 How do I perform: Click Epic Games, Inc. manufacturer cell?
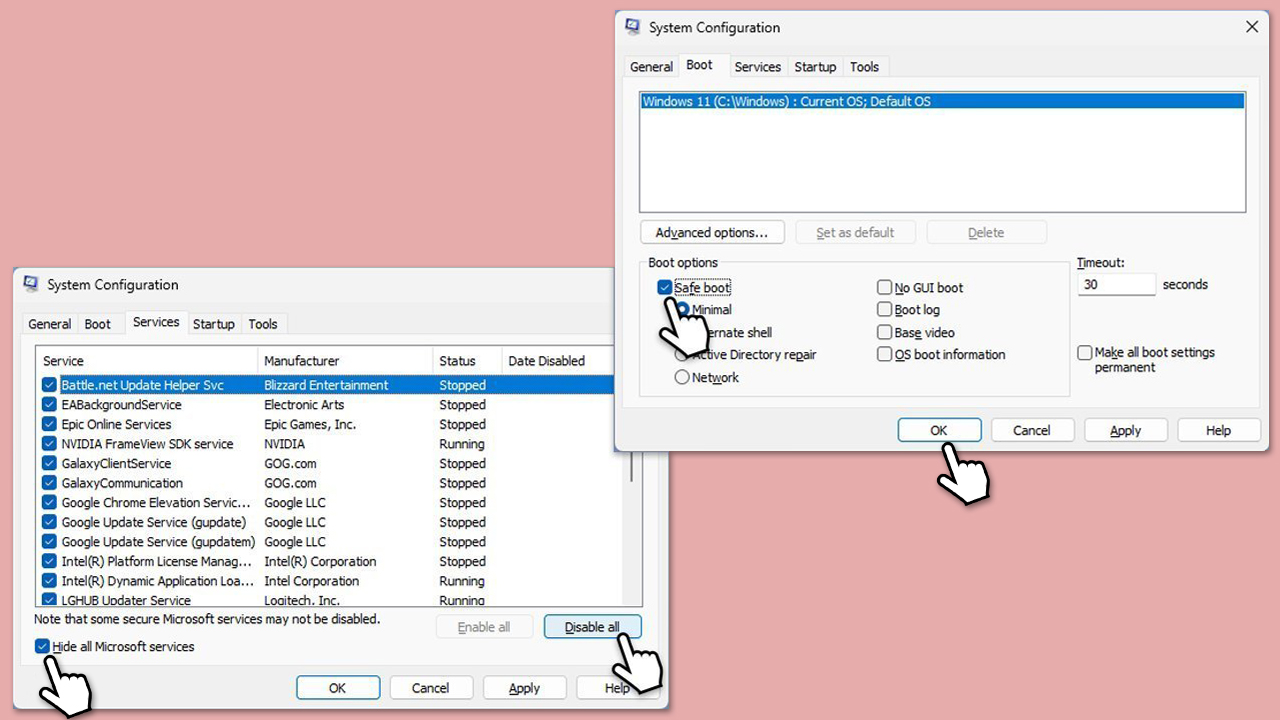(310, 424)
